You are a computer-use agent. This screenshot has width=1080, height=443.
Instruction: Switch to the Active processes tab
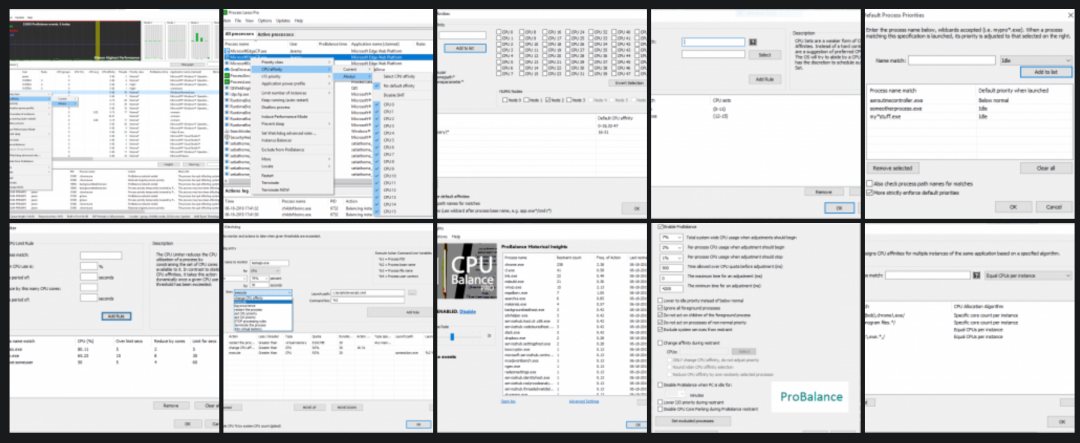pyautogui.click(x=274, y=33)
